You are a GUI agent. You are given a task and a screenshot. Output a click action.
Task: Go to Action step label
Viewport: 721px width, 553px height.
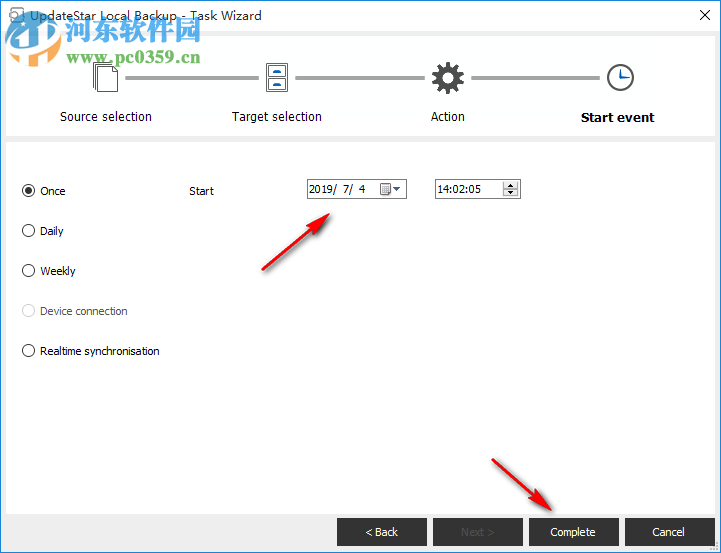pos(447,117)
